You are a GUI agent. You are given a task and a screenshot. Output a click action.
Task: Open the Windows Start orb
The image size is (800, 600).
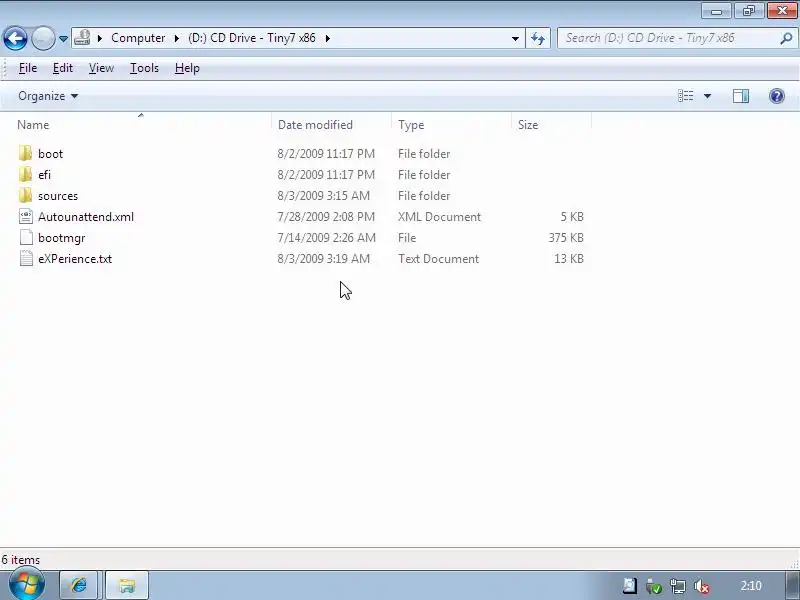27,585
